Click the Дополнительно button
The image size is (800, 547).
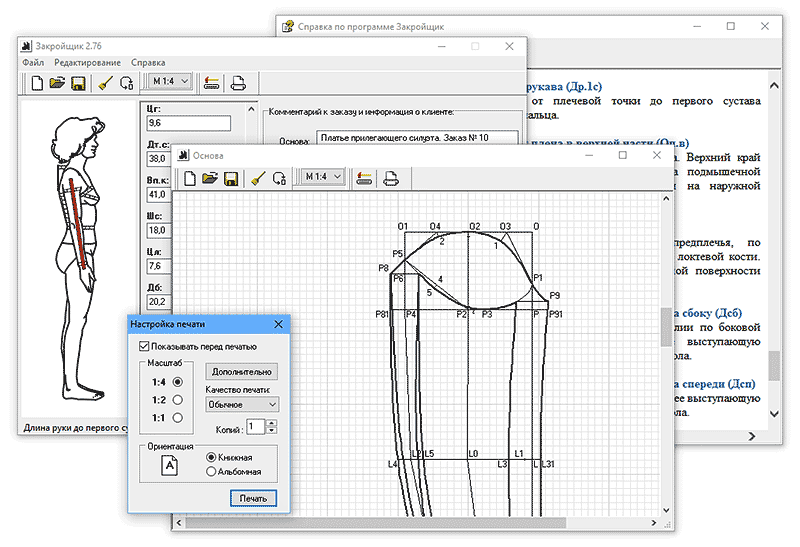(242, 371)
